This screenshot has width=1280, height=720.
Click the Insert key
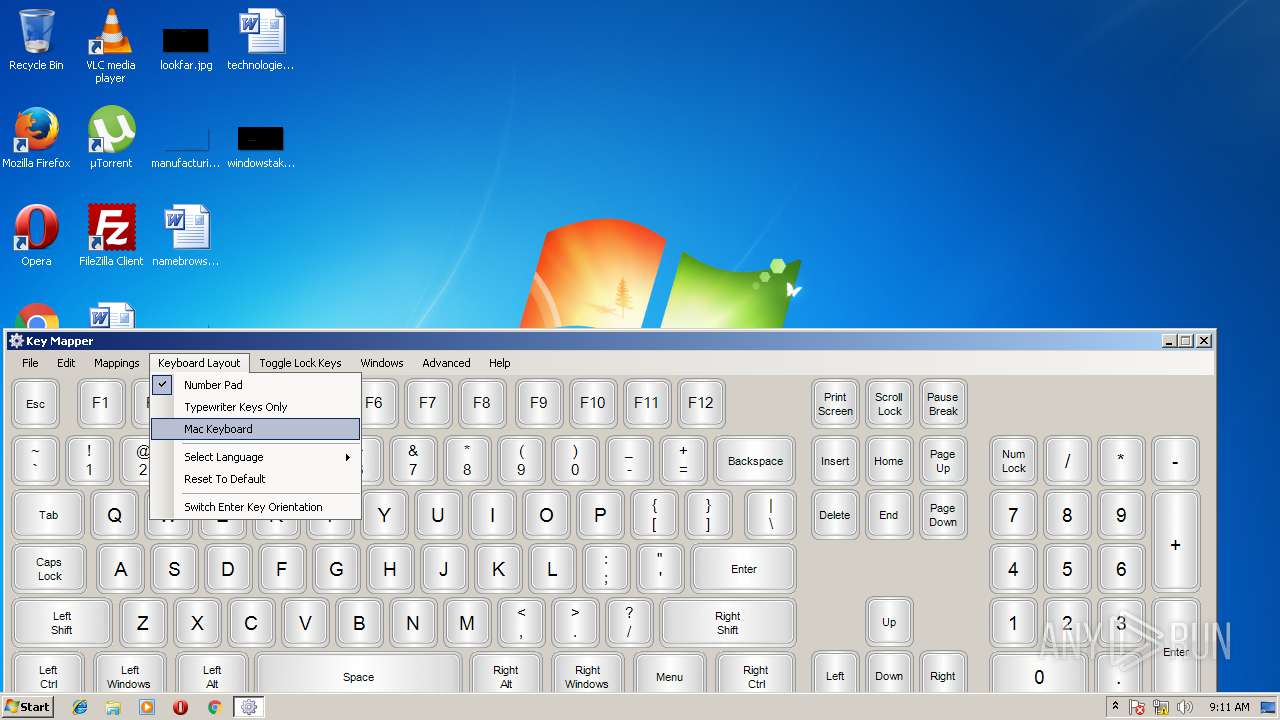point(835,461)
